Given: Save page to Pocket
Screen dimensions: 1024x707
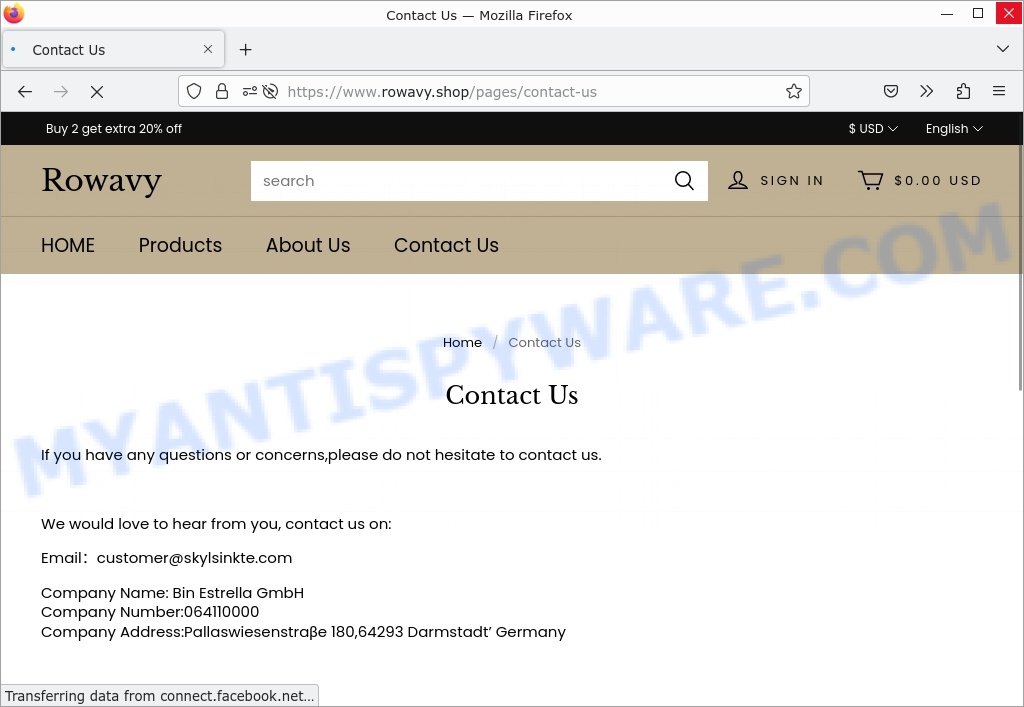Looking at the screenshot, I should 891,91.
